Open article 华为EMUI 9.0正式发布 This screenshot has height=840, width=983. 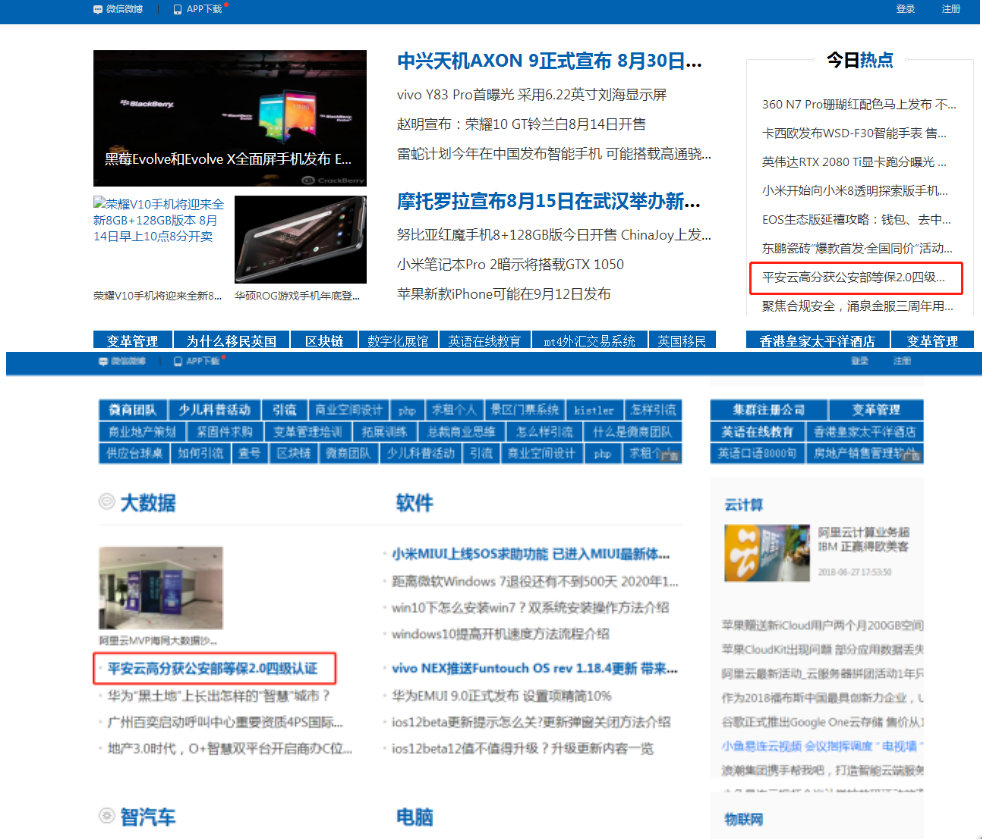[x=502, y=696]
